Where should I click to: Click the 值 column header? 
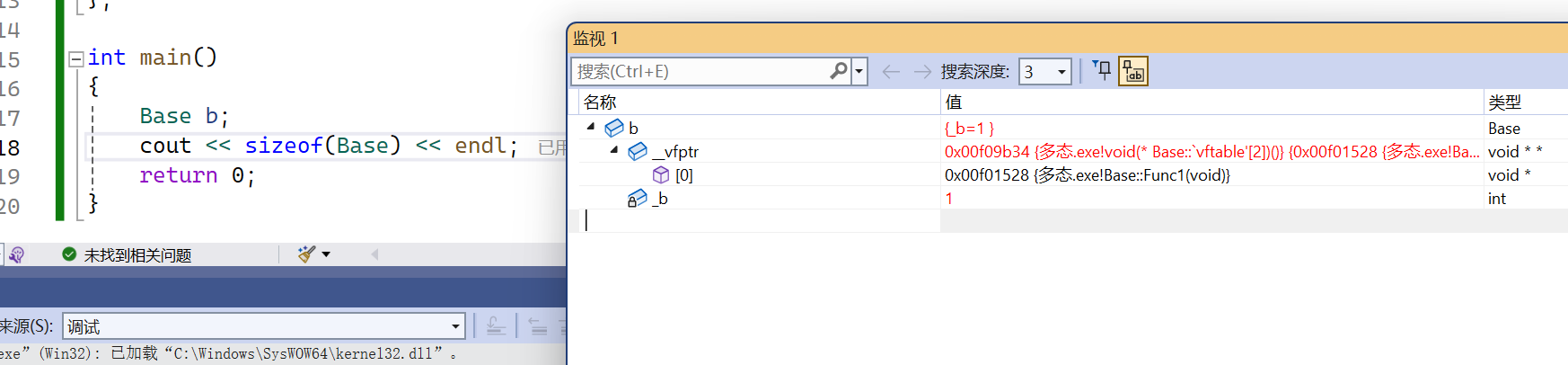click(x=954, y=102)
